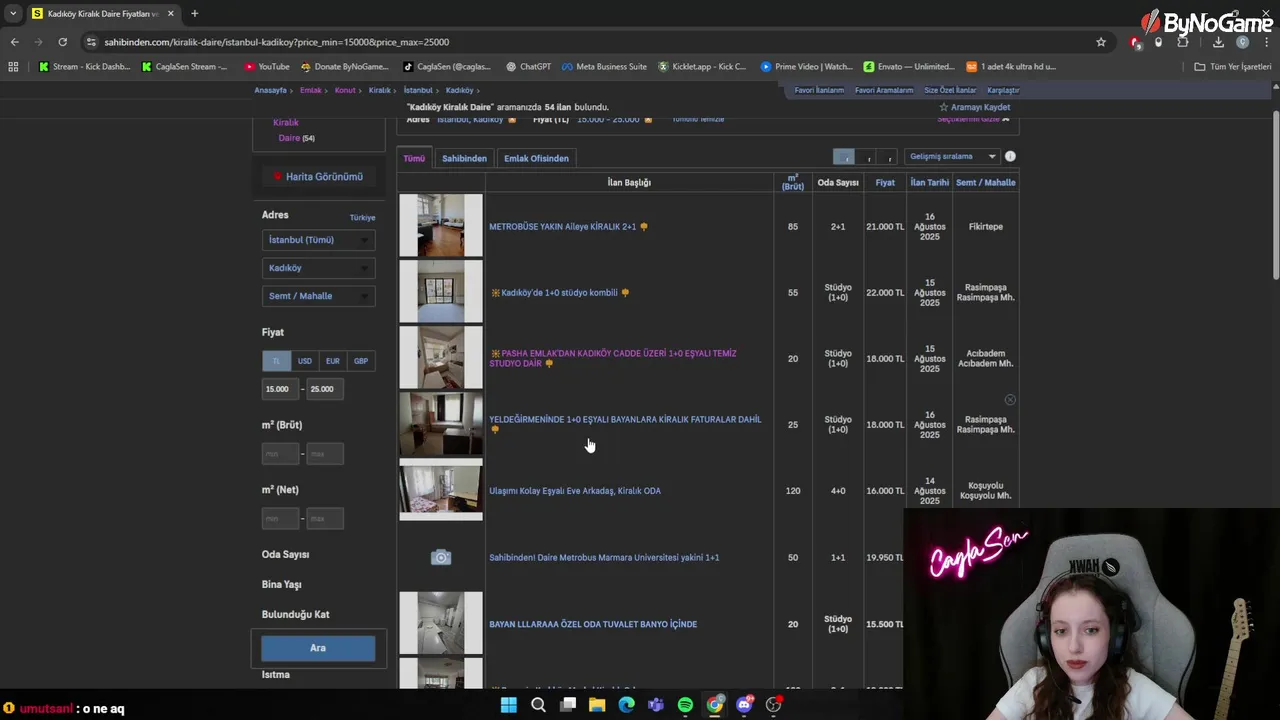Click the camera placeholder for Marmara Üniversitesi listing
1280x720 pixels.
click(441, 557)
